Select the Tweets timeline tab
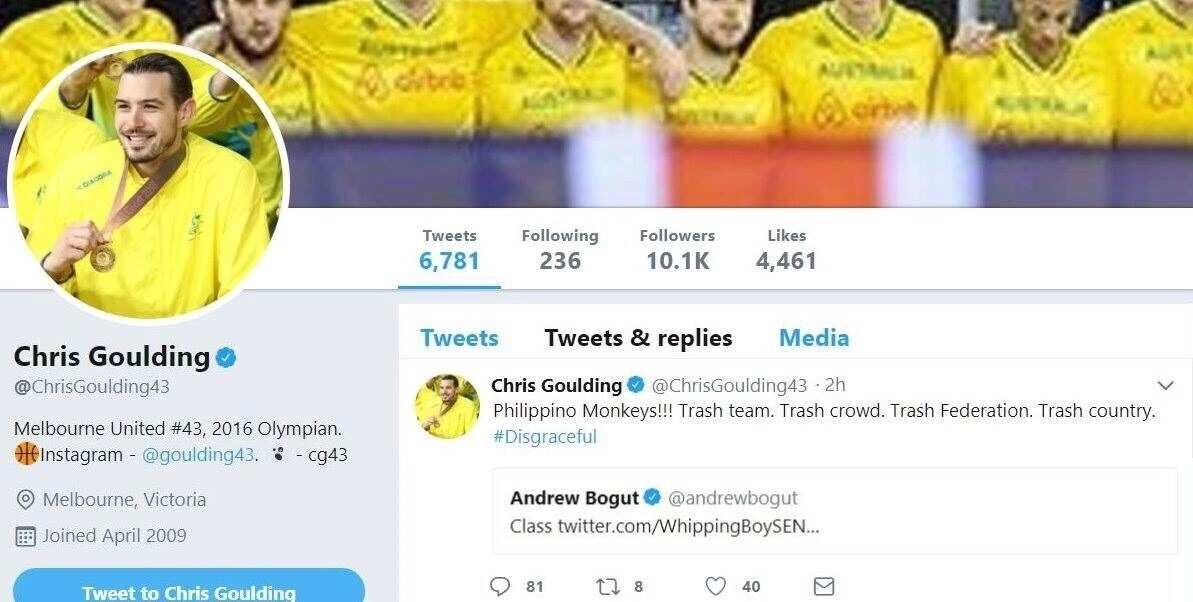1193x602 pixels. pos(460,338)
